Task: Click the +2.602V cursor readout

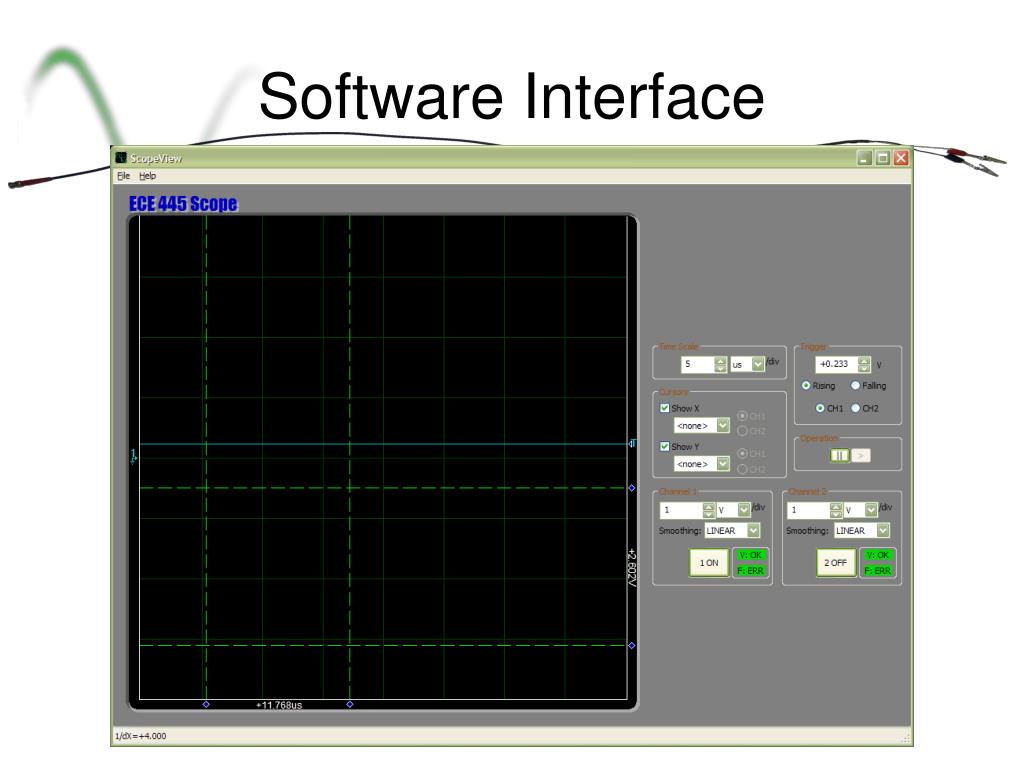Action: (x=632, y=567)
